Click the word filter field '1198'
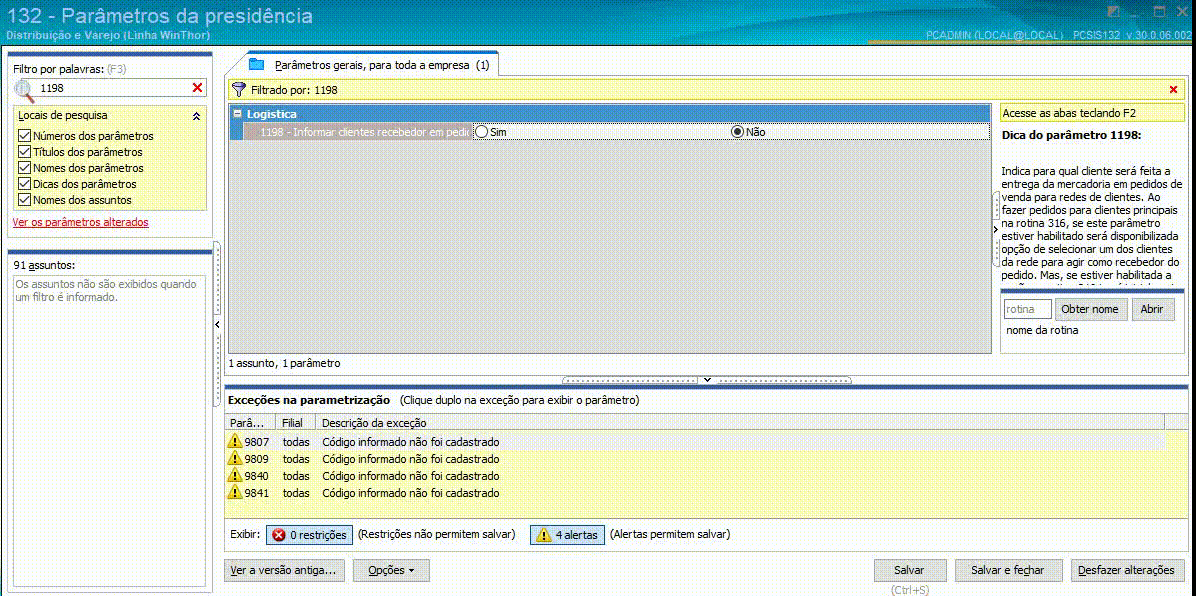The image size is (1196, 596). [114, 89]
